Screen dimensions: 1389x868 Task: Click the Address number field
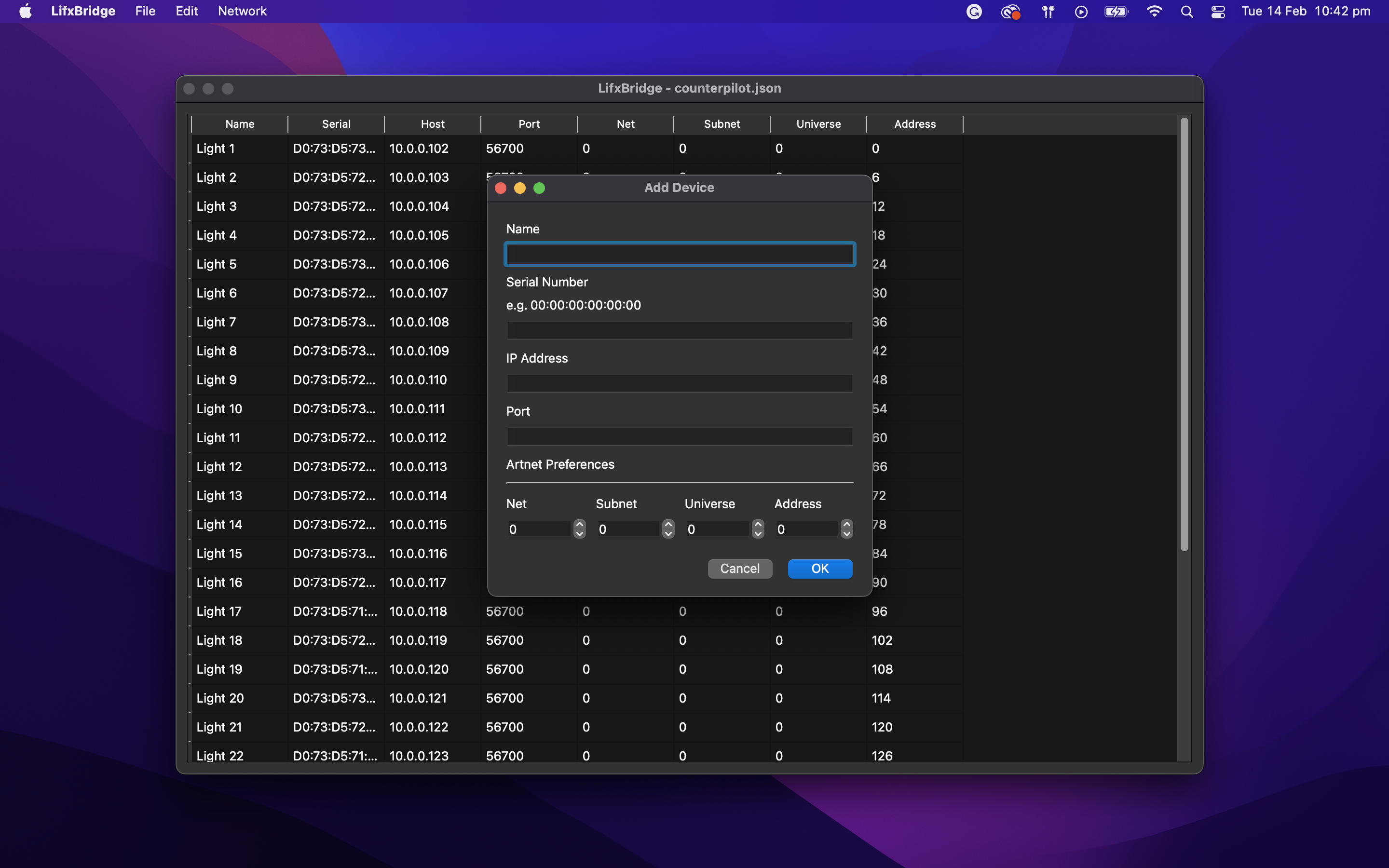pyautogui.click(x=807, y=529)
